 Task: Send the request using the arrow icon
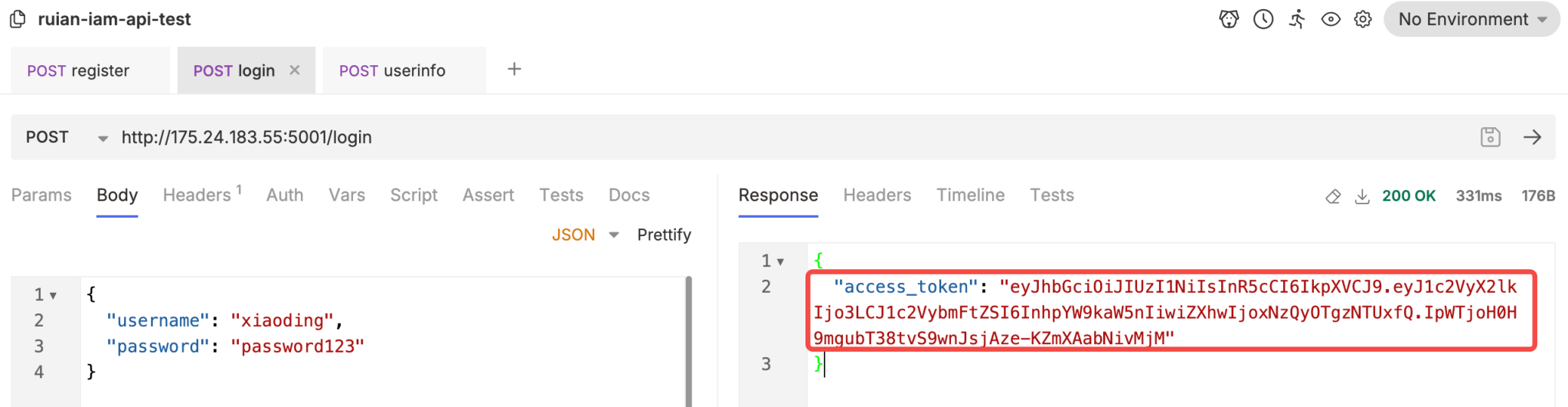(1532, 137)
